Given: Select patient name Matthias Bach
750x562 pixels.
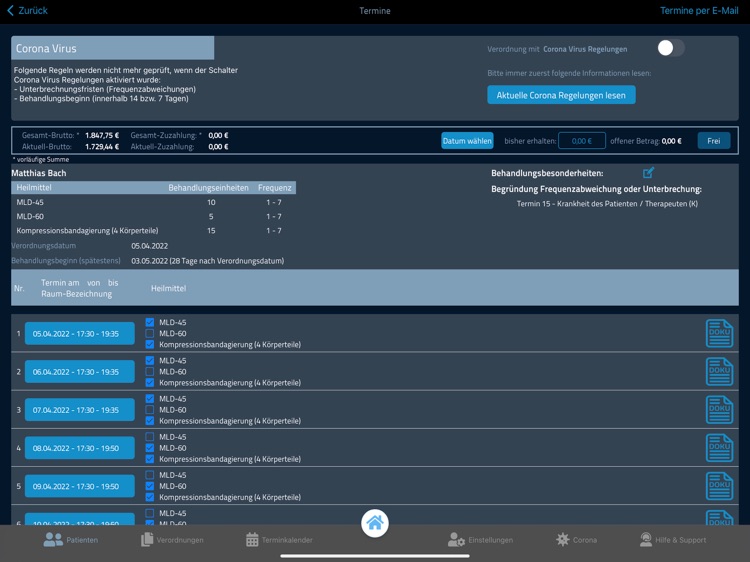Looking at the screenshot, I should [x=39, y=173].
